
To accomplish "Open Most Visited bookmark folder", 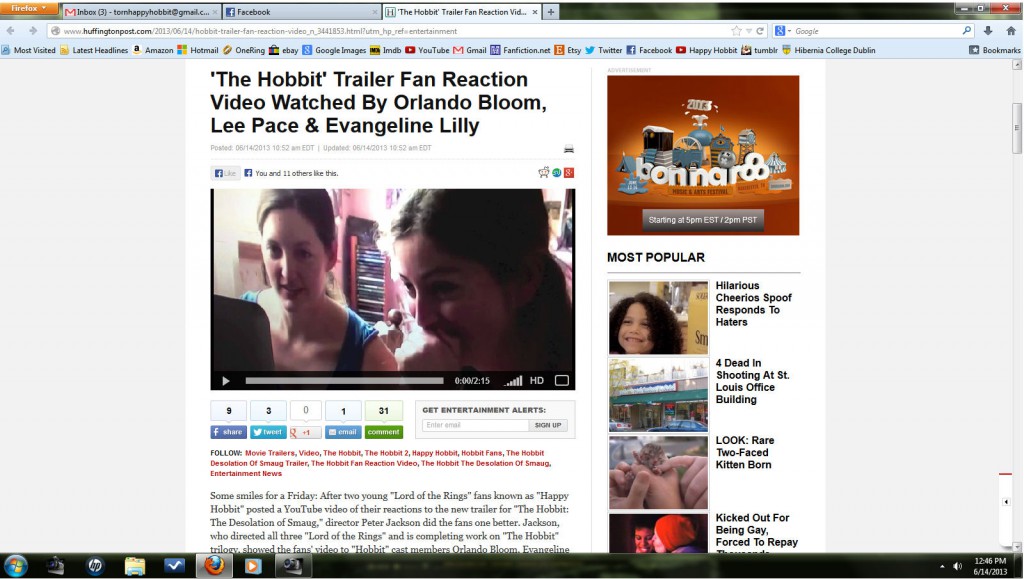I will click(x=29, y=50).
